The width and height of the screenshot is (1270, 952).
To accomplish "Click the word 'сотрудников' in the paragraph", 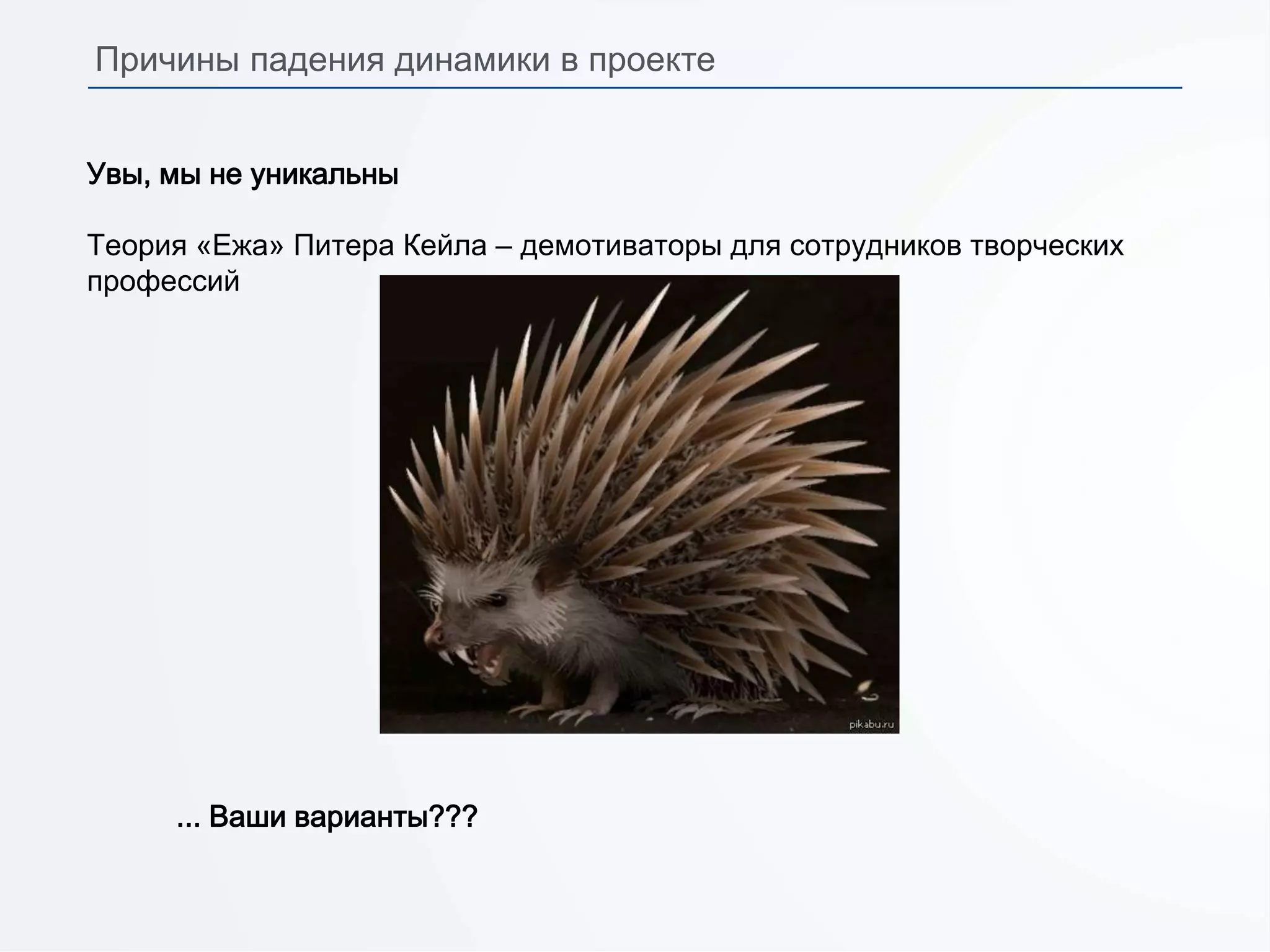I will point(875,245).
